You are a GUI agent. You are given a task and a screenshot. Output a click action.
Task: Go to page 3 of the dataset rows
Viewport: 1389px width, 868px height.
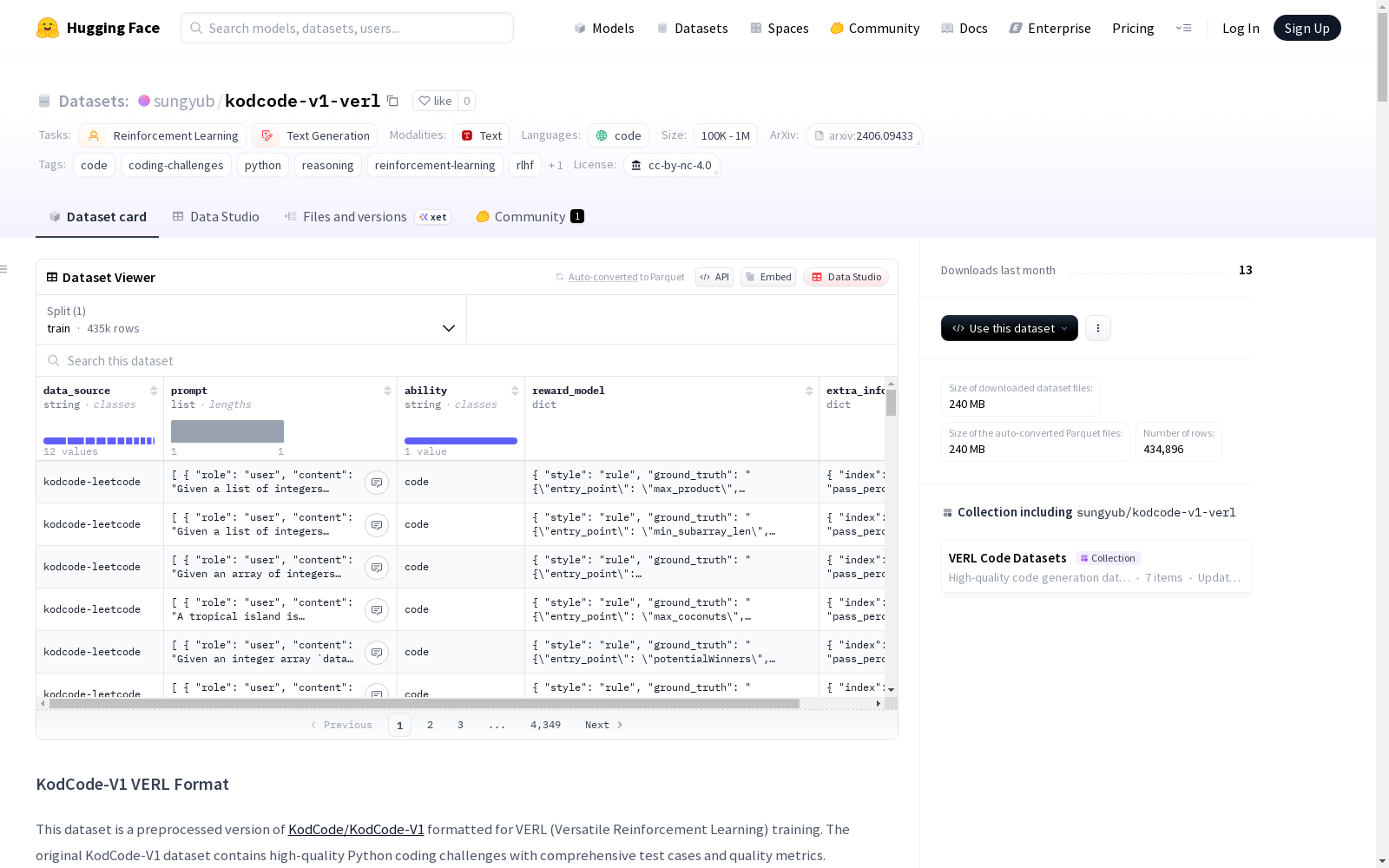click(x=460, y=725)
